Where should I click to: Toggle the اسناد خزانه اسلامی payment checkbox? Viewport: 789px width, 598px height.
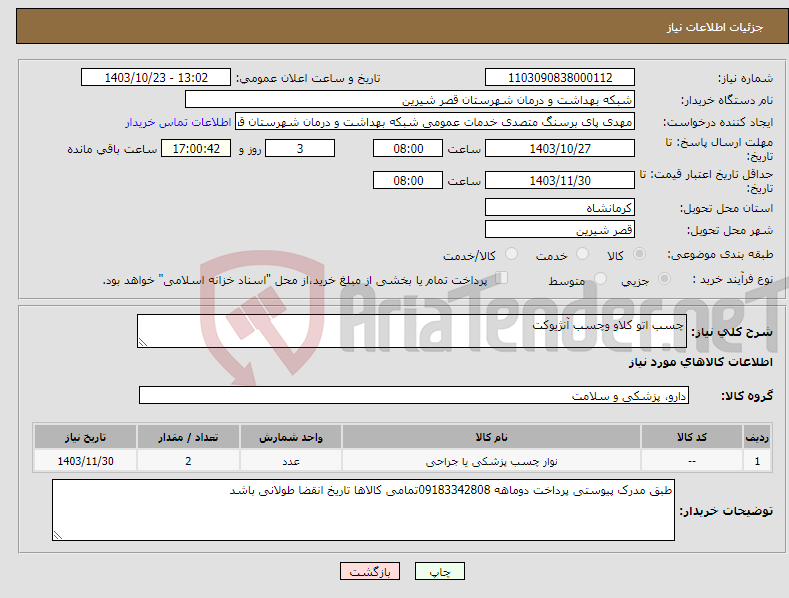point(502,277)
